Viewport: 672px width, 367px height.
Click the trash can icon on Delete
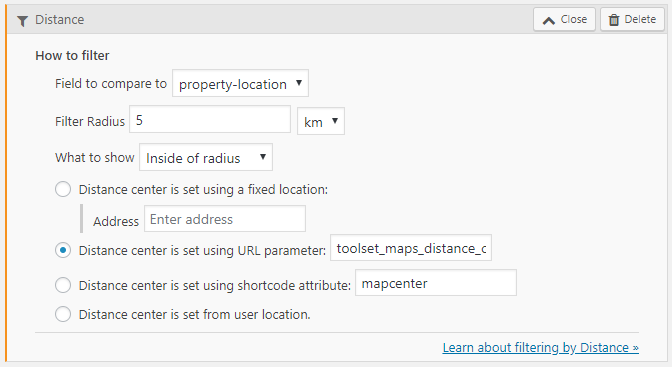click(x=614, y=20)
